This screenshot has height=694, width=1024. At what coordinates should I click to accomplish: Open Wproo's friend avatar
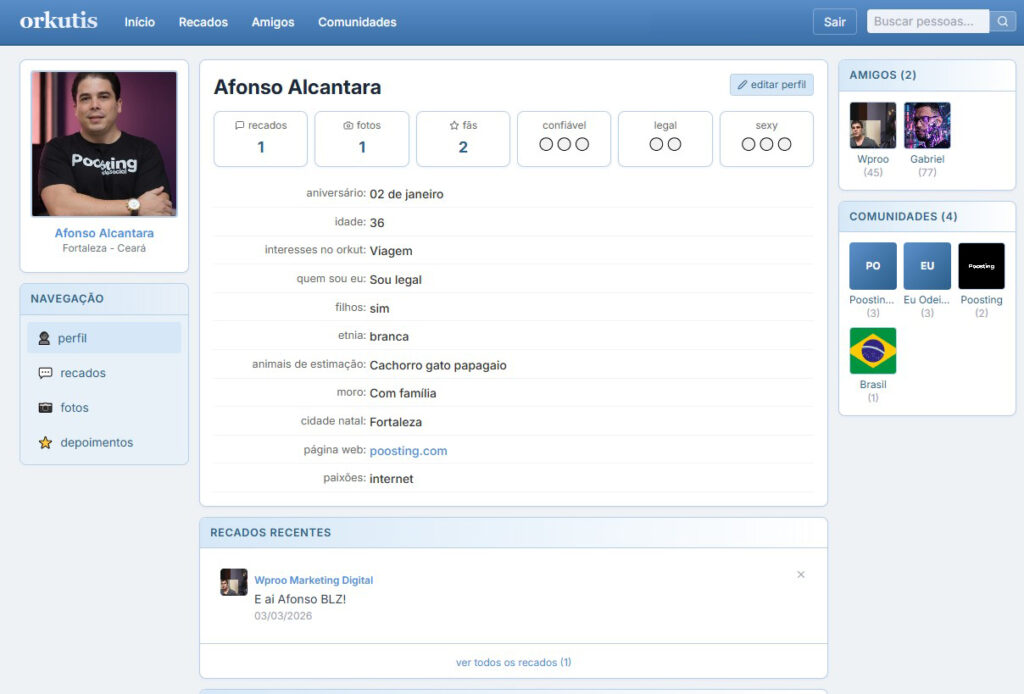pyautogui.click(x=872, y=126)
